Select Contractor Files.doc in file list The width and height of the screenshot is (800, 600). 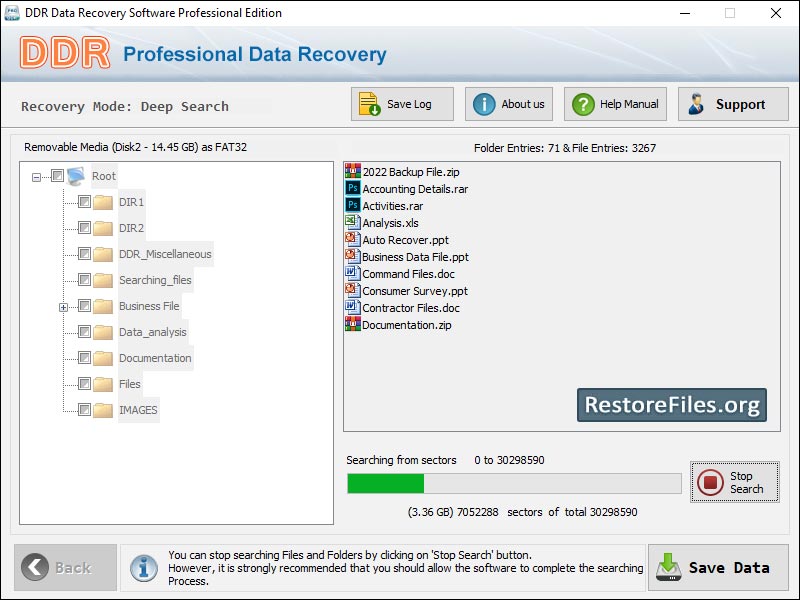point(410,308)
